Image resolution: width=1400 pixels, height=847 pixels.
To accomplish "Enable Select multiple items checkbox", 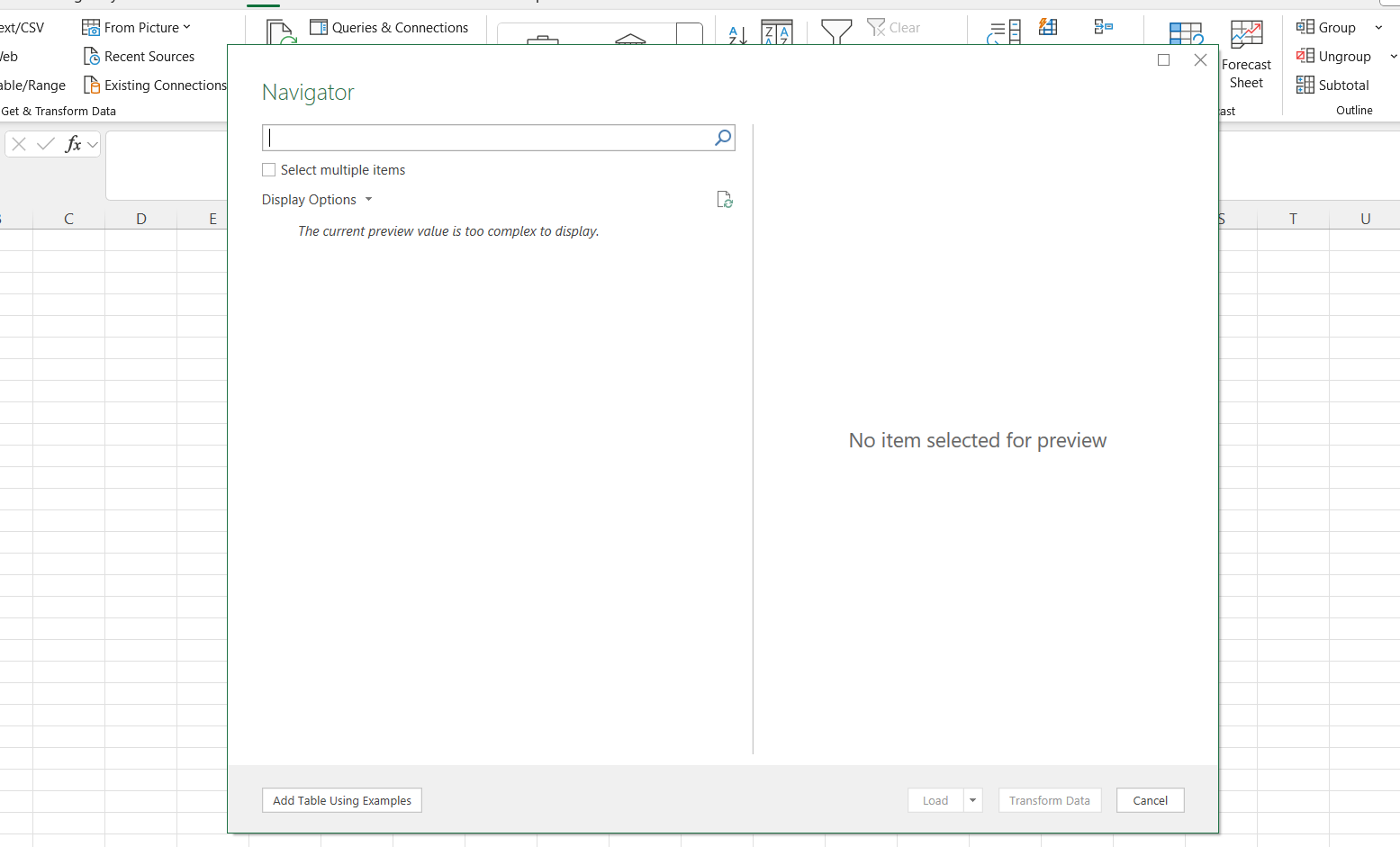I will pos(268,170).
